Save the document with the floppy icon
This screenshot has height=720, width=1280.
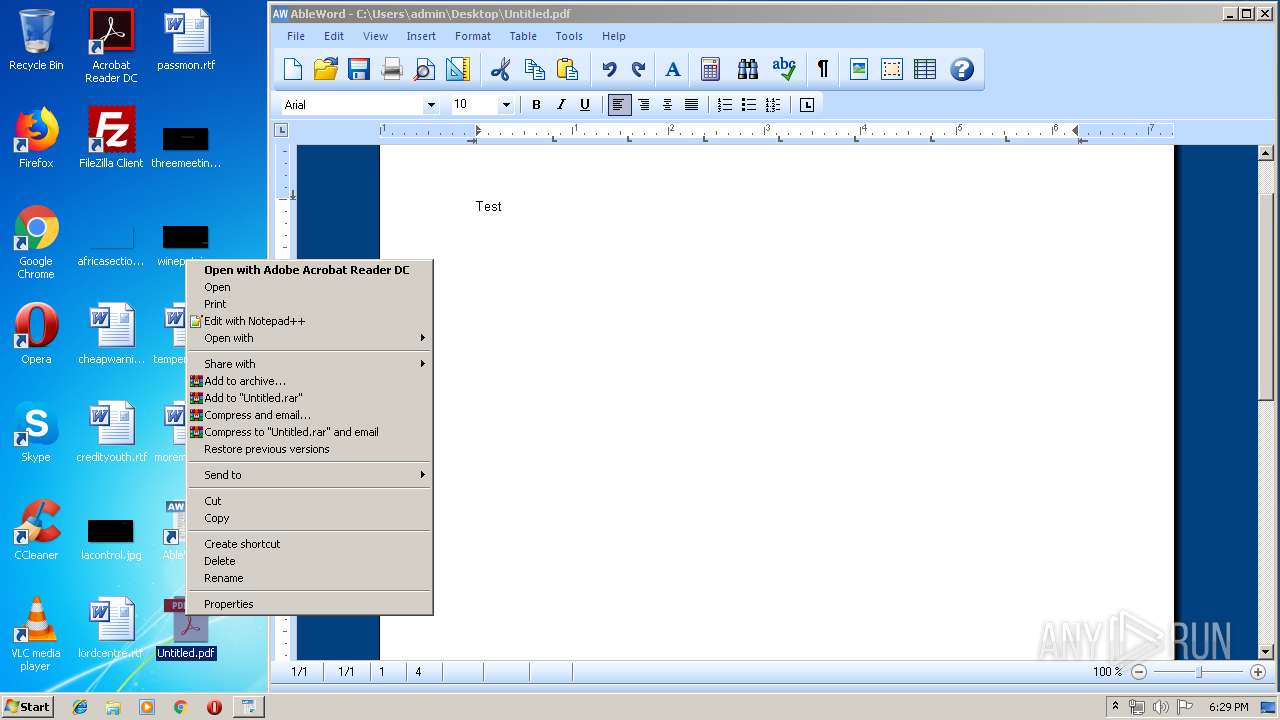click(x=358, y=69)
